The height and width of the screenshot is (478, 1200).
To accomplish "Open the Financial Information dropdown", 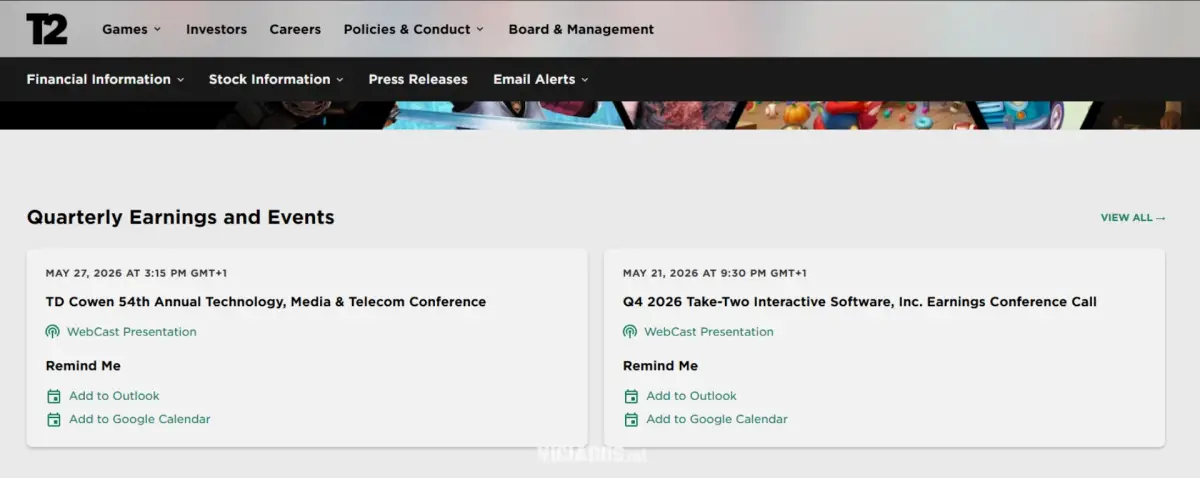I will [x=105, y=79].
